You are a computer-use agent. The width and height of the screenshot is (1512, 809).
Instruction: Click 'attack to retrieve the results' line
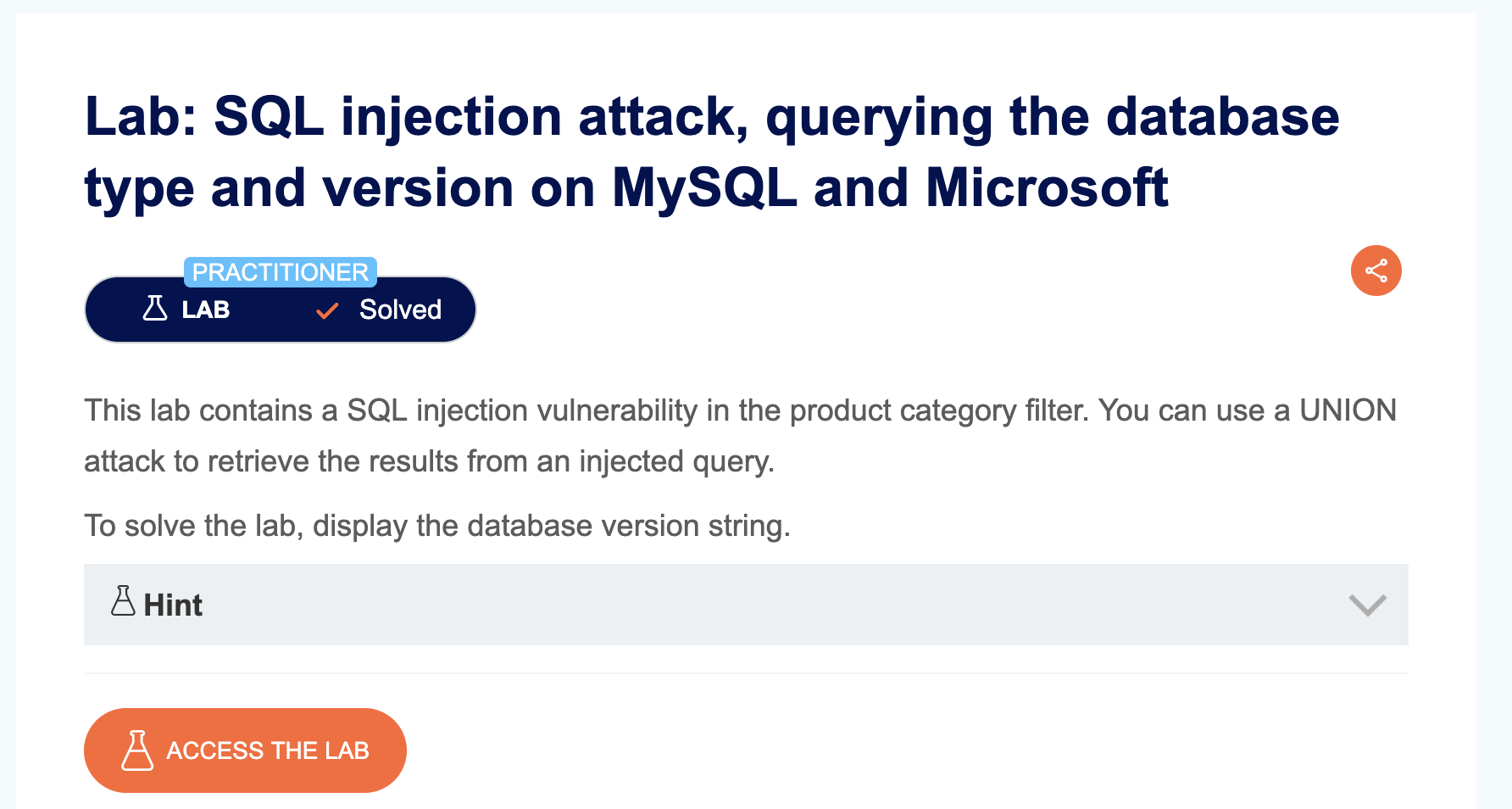click(x=429, y=461)
